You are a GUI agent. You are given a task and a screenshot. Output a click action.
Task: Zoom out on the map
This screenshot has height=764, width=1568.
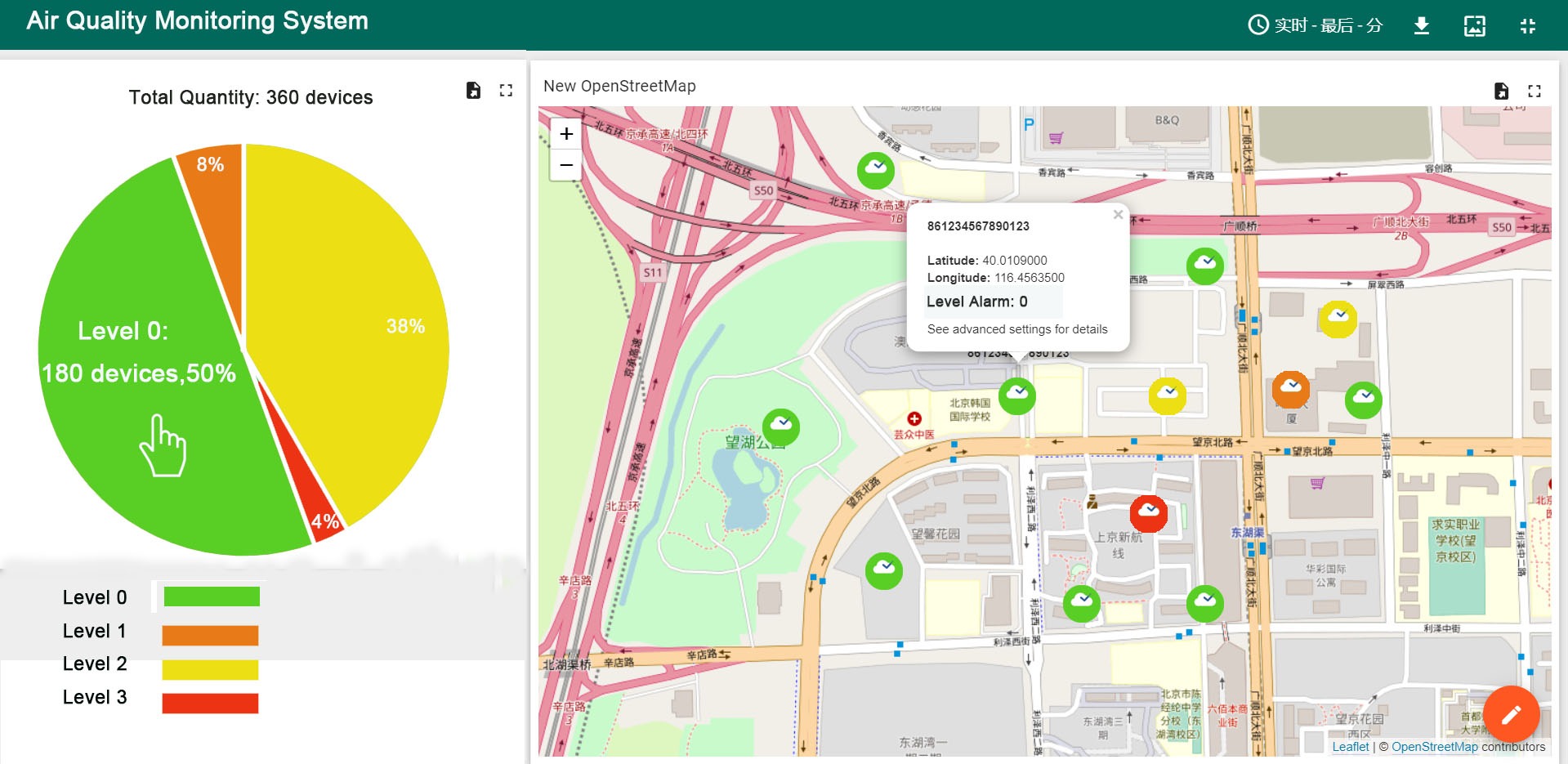tap(566, 165)
